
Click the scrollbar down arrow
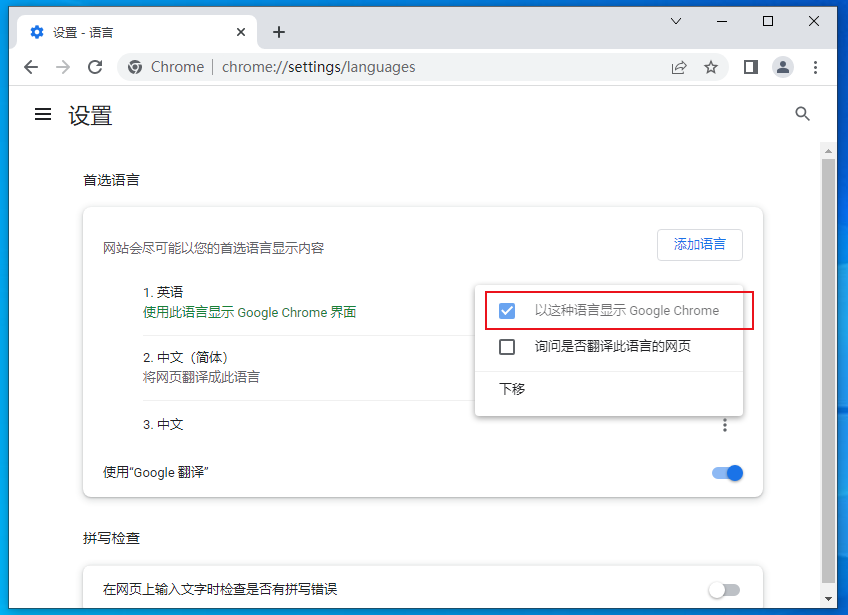[x=828, y=599]
